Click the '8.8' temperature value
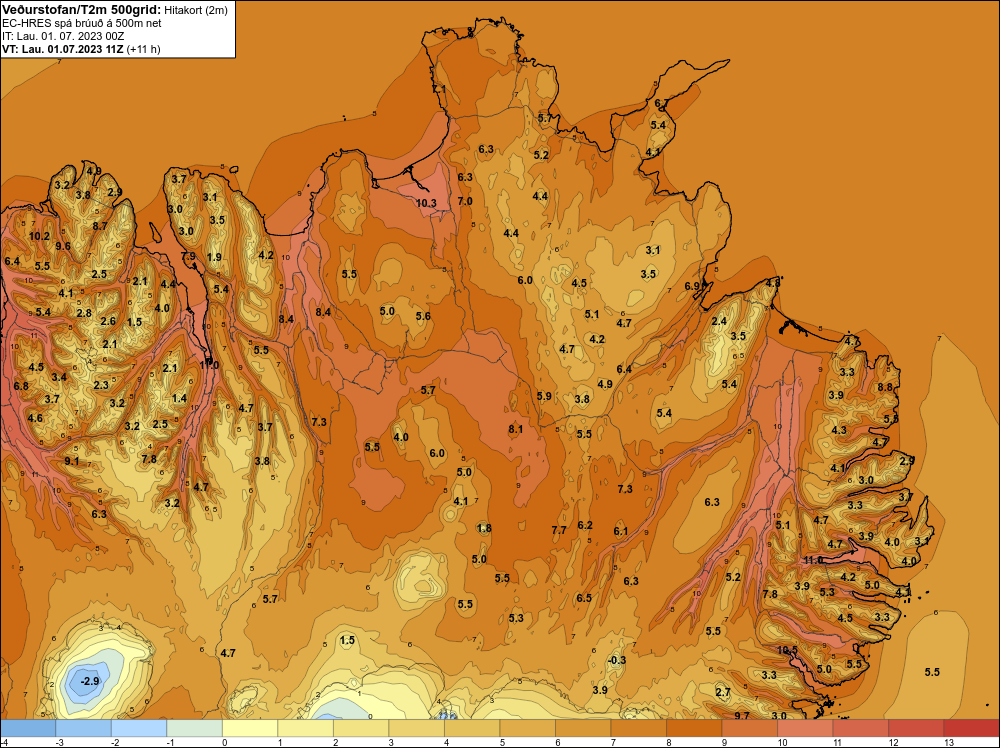This screenshot has height=748, width=1000. (x=885, y=387)
